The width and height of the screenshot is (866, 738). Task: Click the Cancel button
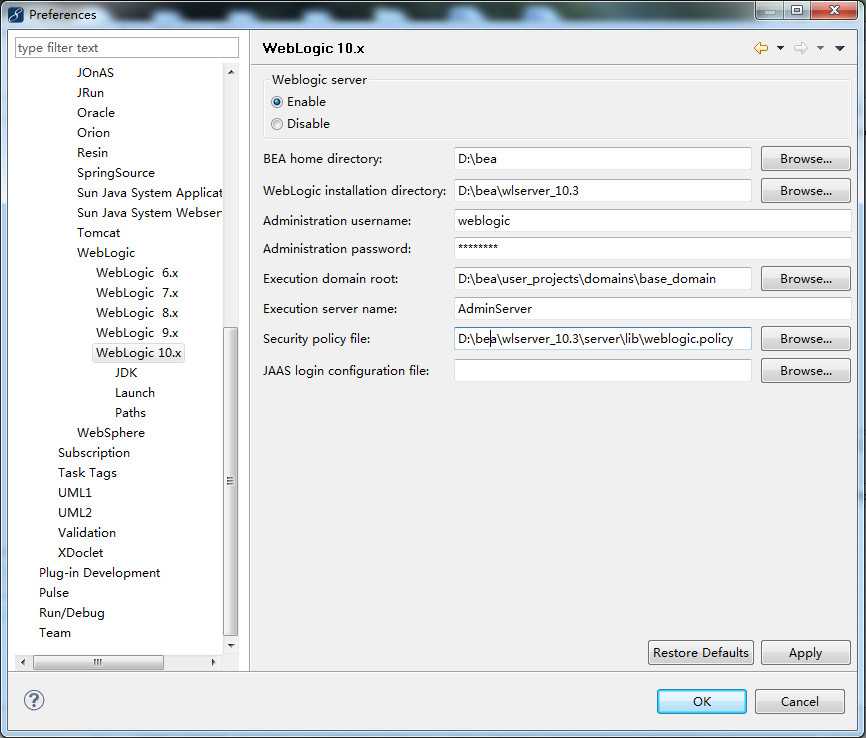(799, 702)
